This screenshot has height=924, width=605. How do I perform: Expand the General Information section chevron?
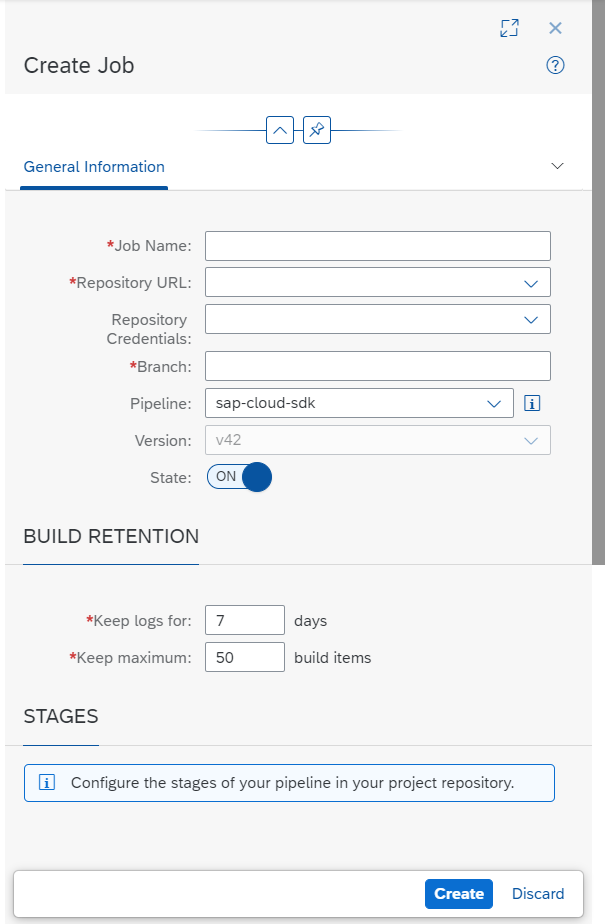click(557, 166)
